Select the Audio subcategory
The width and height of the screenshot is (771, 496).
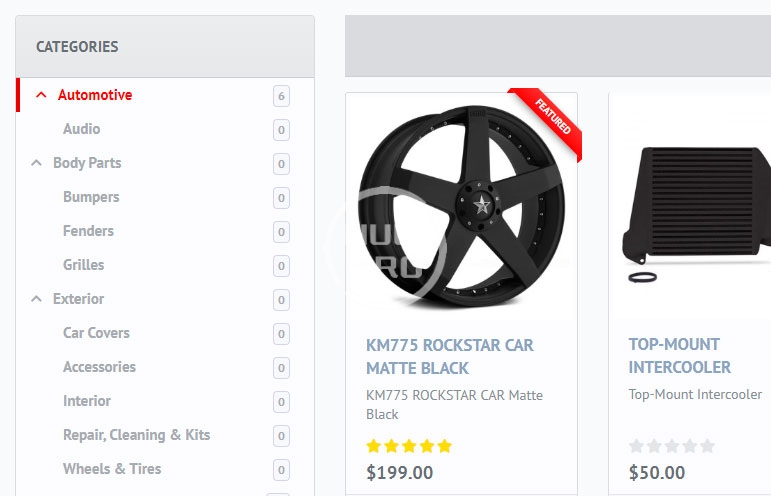pyautogui.click(x=81, y=129)
